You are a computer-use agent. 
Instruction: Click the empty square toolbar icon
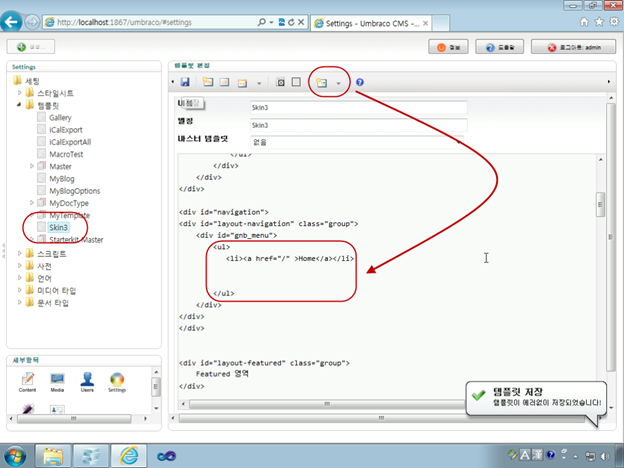click(x=296, y=82)
